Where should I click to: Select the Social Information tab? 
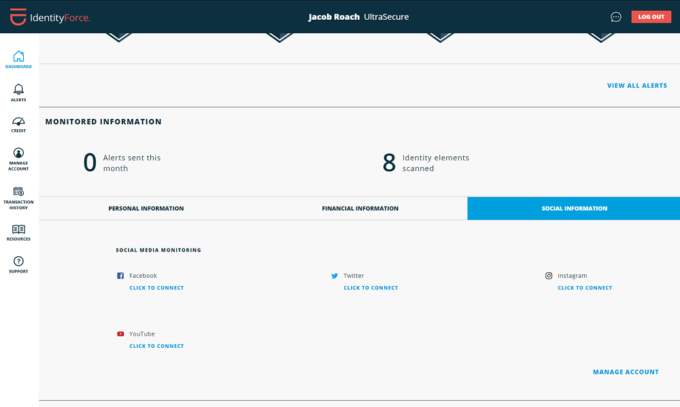574,208
